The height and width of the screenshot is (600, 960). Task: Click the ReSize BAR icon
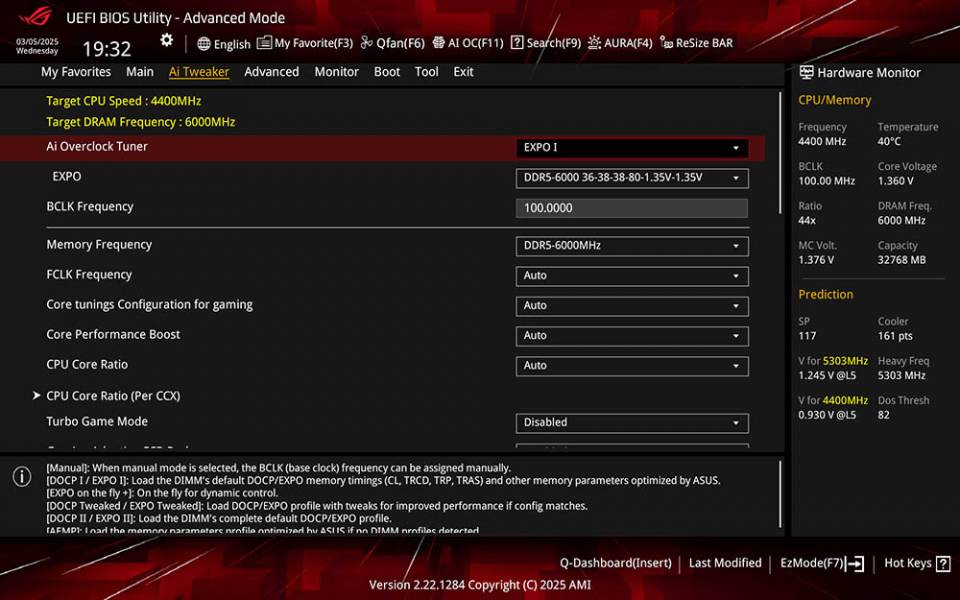(666, 43)
